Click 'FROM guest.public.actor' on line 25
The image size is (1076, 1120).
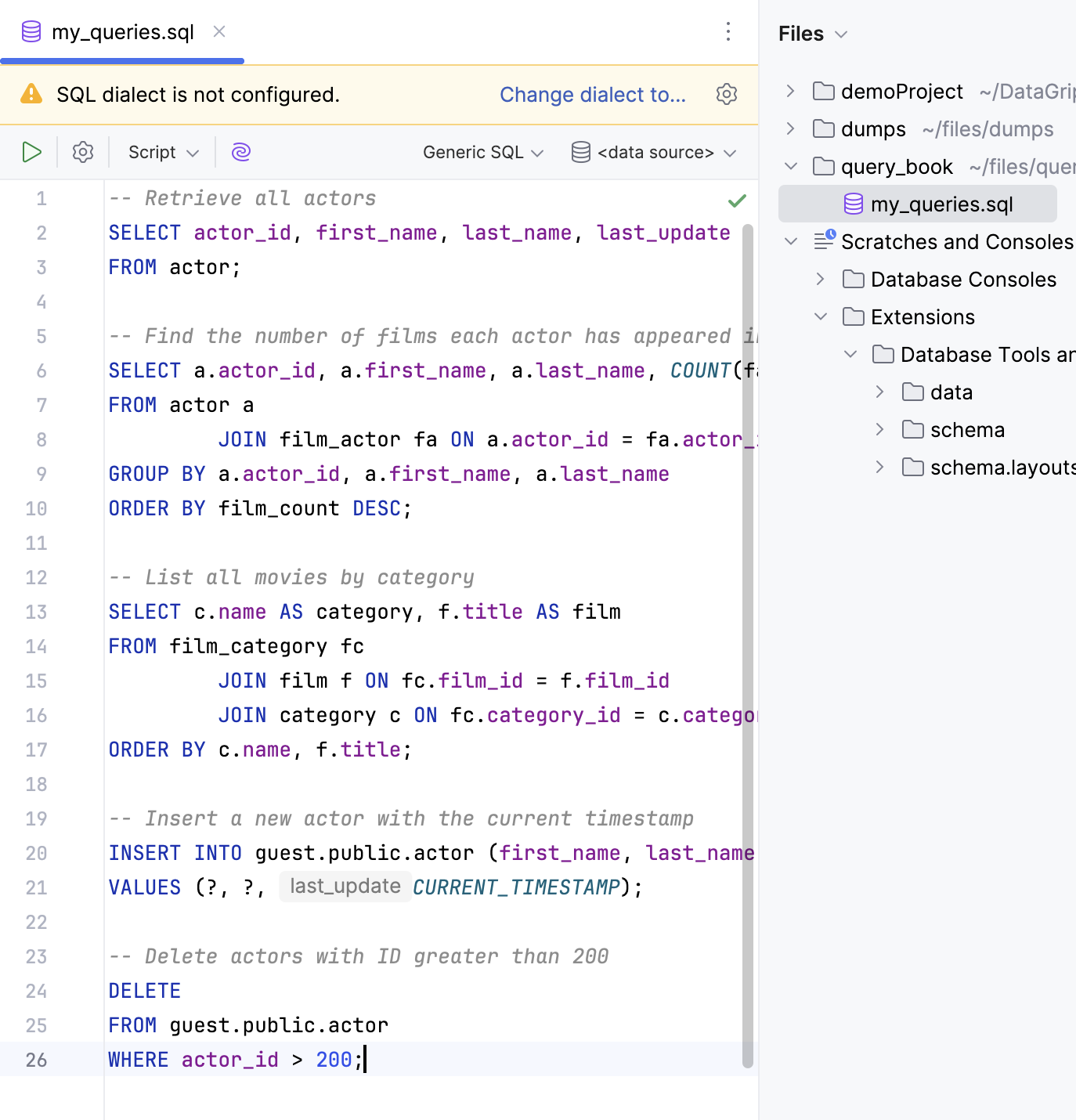[249, 1025]
